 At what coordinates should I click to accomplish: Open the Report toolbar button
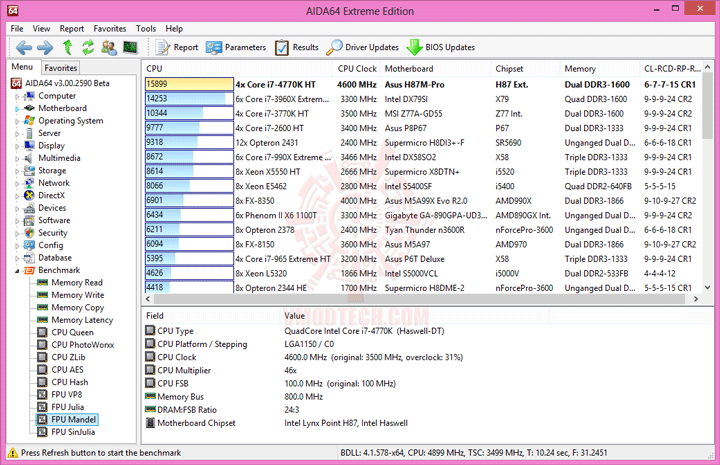(177, 47)
